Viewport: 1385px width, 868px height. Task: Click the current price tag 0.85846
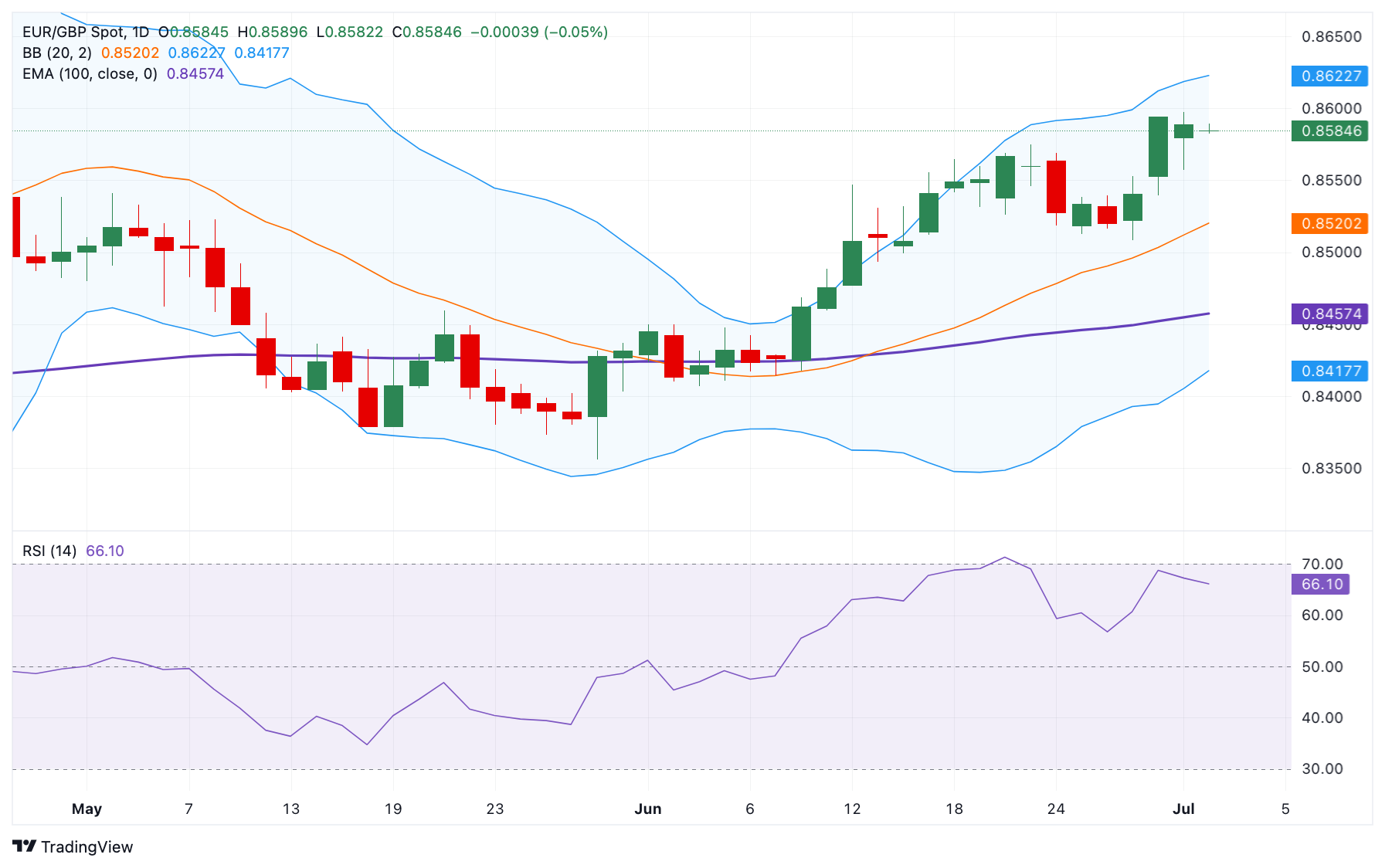tap(1329, 131)
